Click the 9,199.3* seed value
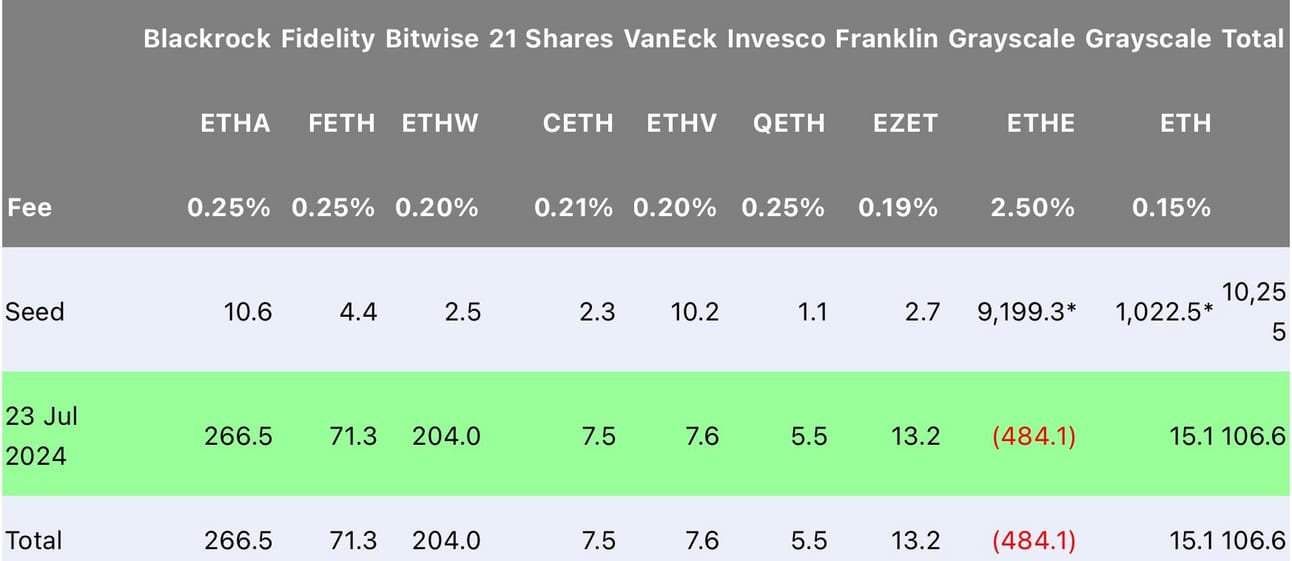The width and height of the screenshot is (1292, 561). click(1027, 312)
